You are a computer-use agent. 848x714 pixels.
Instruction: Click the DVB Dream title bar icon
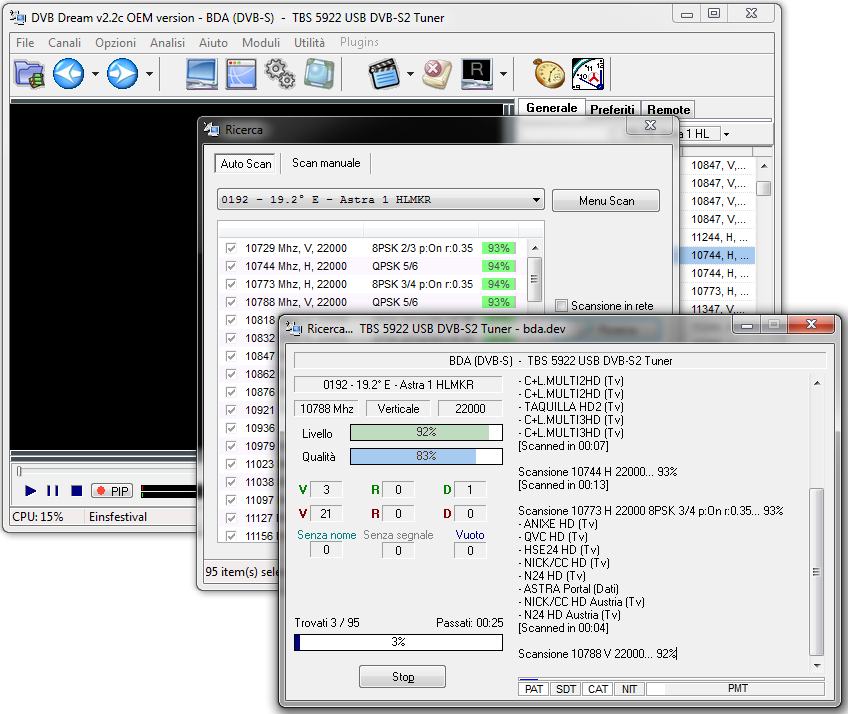tap(18, 18)
